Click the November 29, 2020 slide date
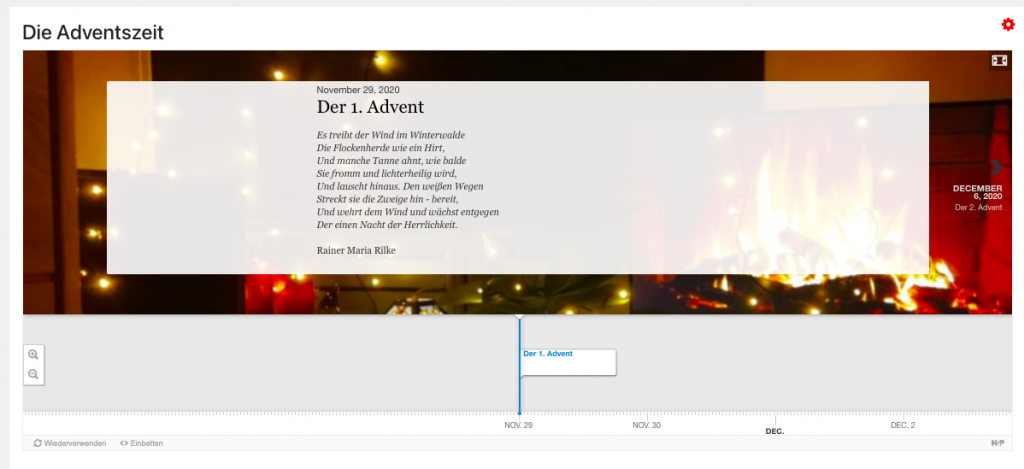Viewport: 1024px width, 469px height. click(358, 90)
